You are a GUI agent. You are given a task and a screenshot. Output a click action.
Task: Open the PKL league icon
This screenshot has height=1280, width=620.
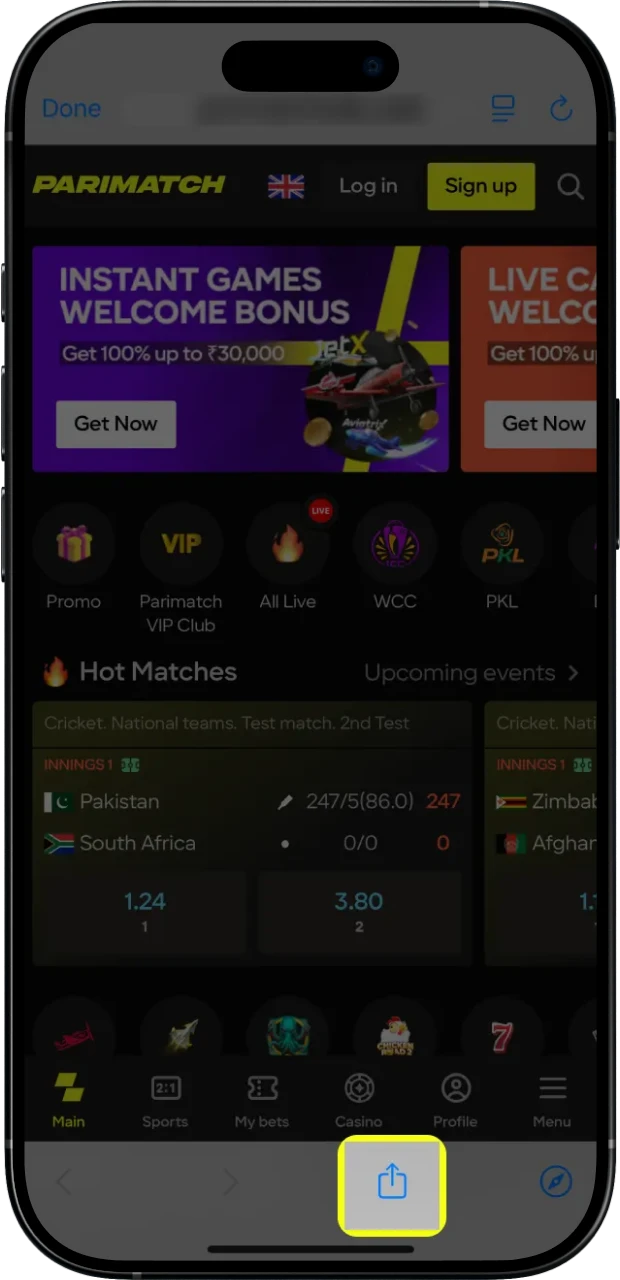pos(502,544)
